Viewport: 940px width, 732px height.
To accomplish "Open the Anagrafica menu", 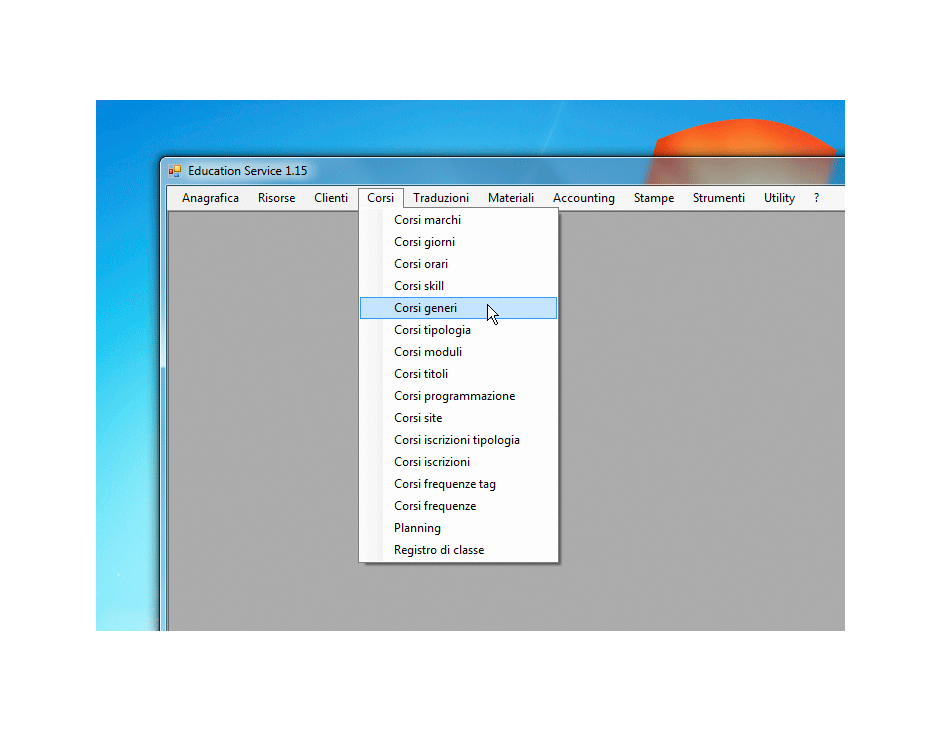I will tap(210, 198).
